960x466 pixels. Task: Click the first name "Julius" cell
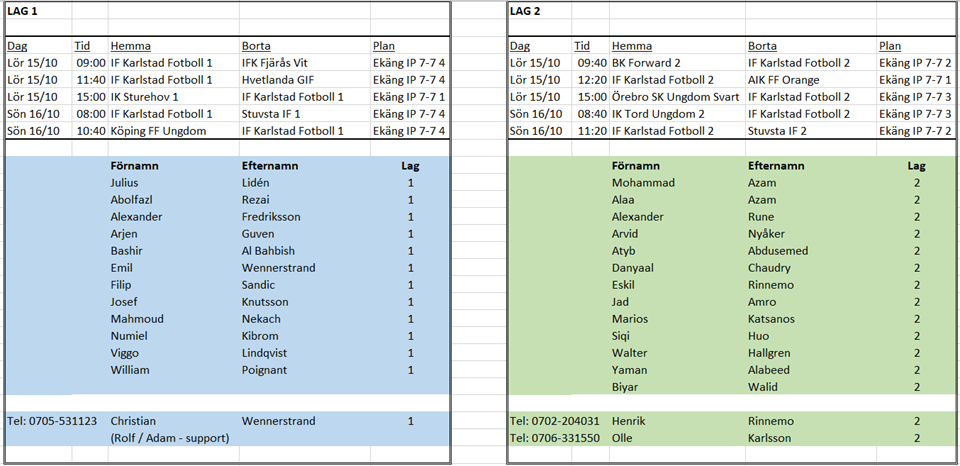pyautogui.click(x=125, y=183)
